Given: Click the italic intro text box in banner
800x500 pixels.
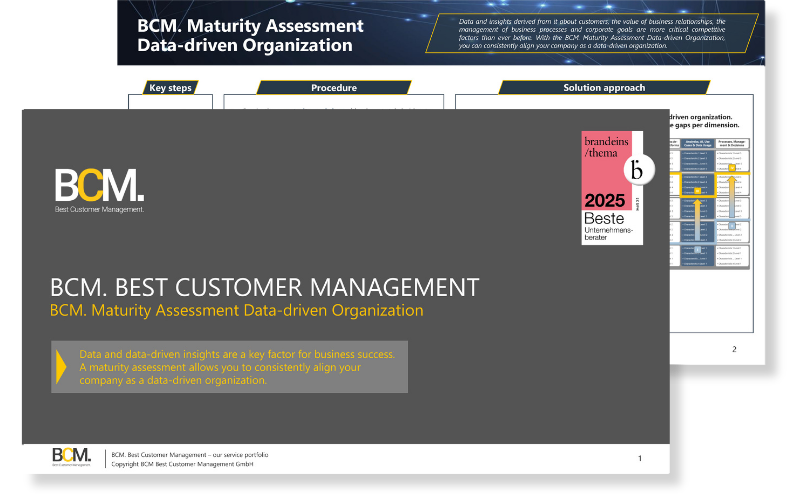Looking at the screenshot, I should pos(592,33).
